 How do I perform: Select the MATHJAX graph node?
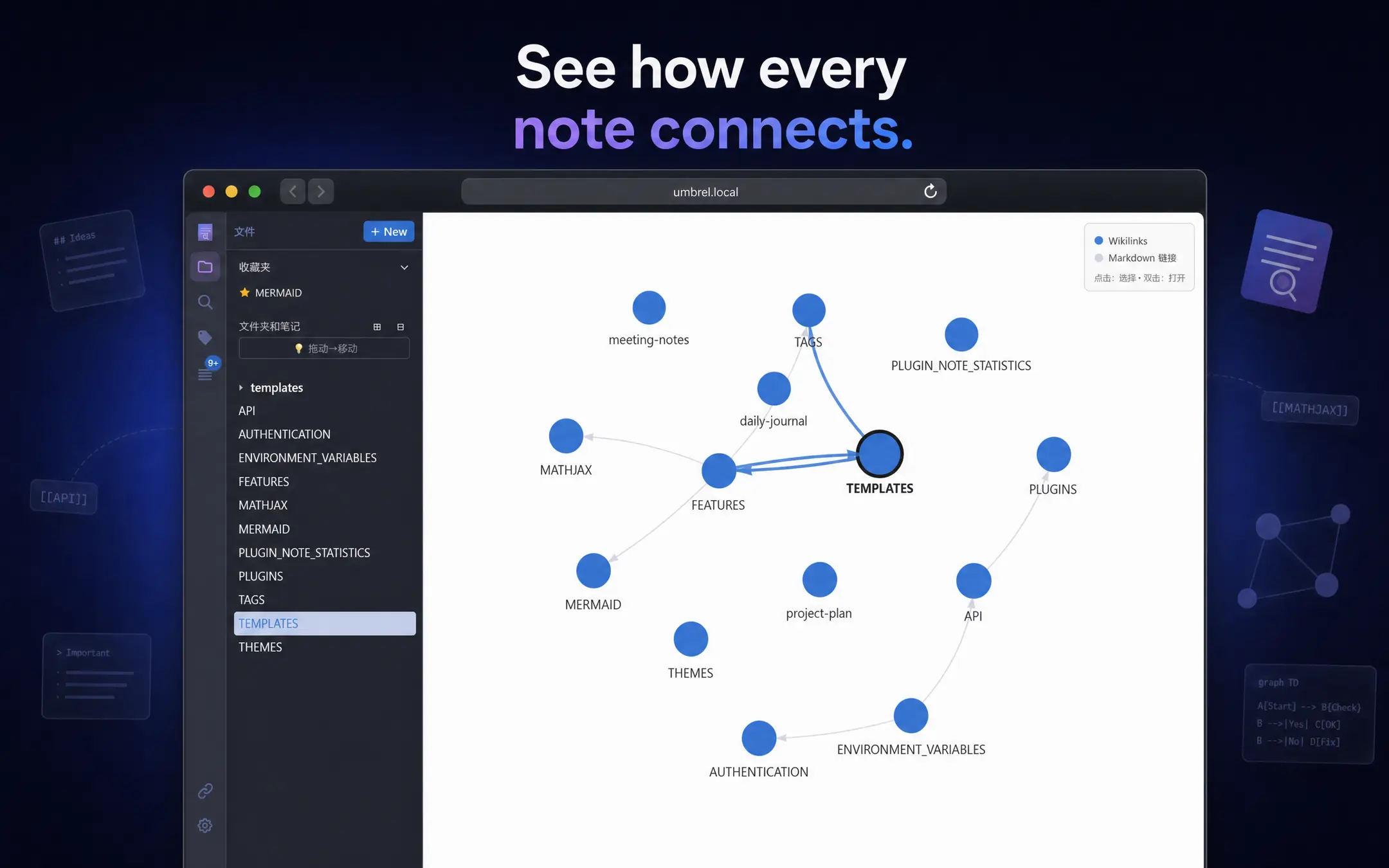click(566, 436)
